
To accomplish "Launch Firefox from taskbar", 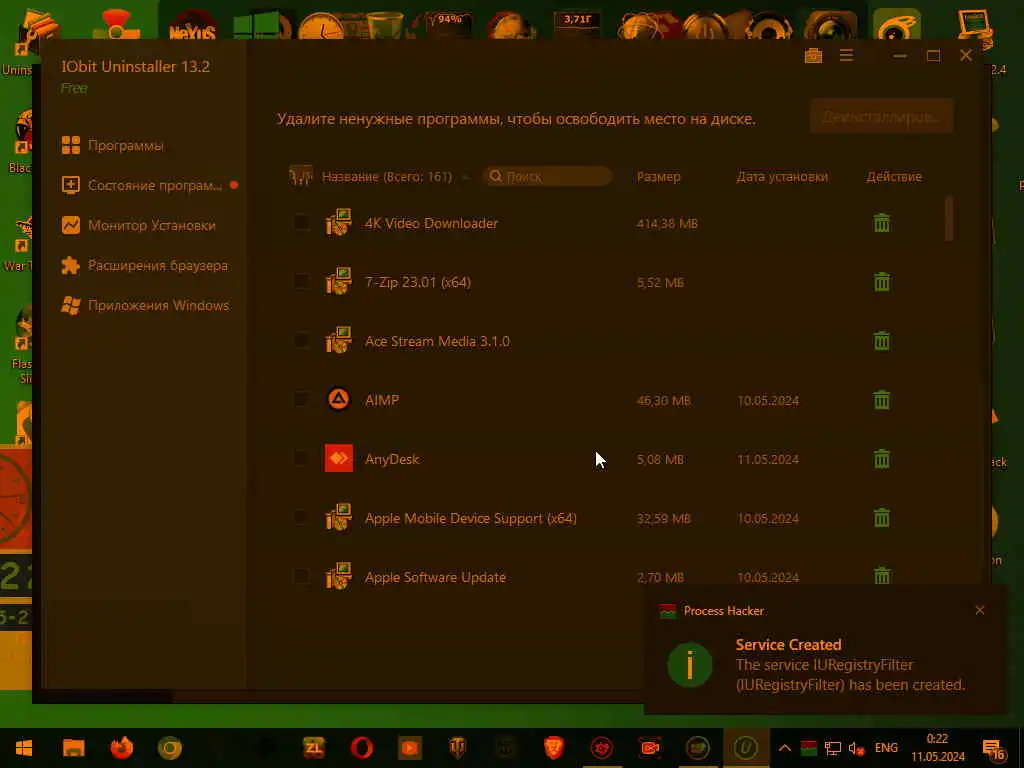I will pyautogui.click(x=121, y=748).
